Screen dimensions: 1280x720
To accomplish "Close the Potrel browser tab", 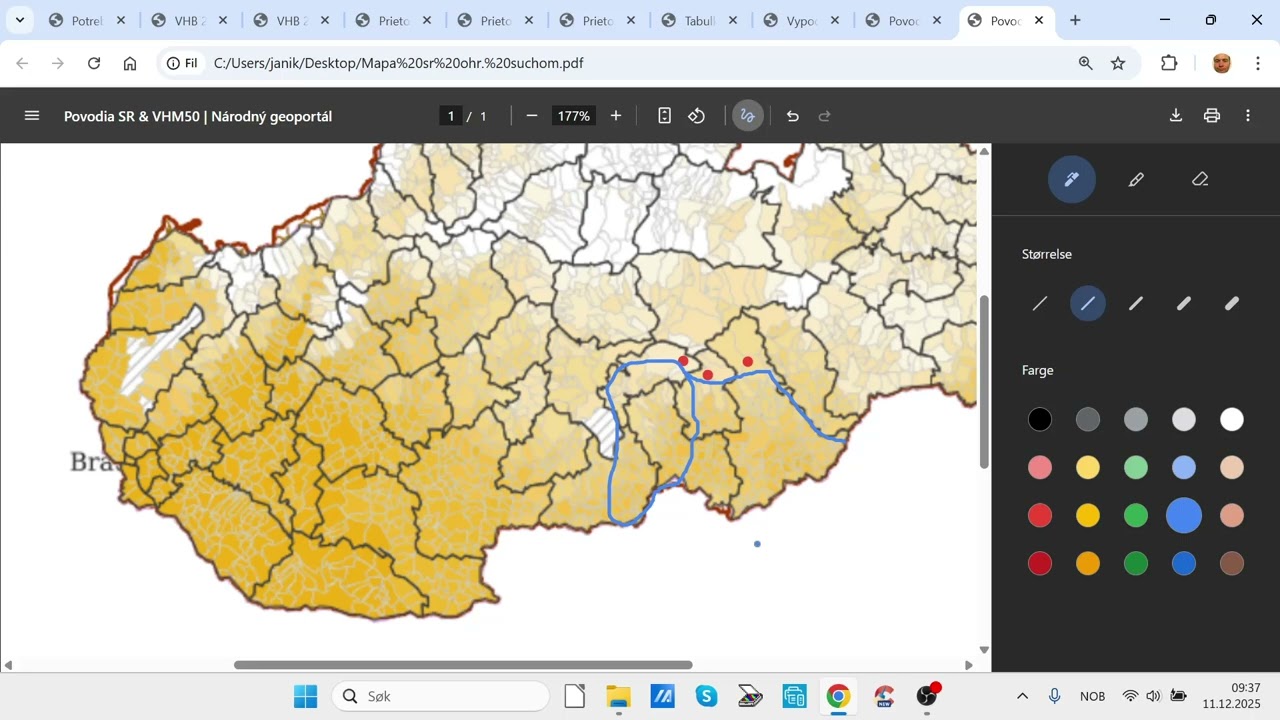I will click(121, 20).
